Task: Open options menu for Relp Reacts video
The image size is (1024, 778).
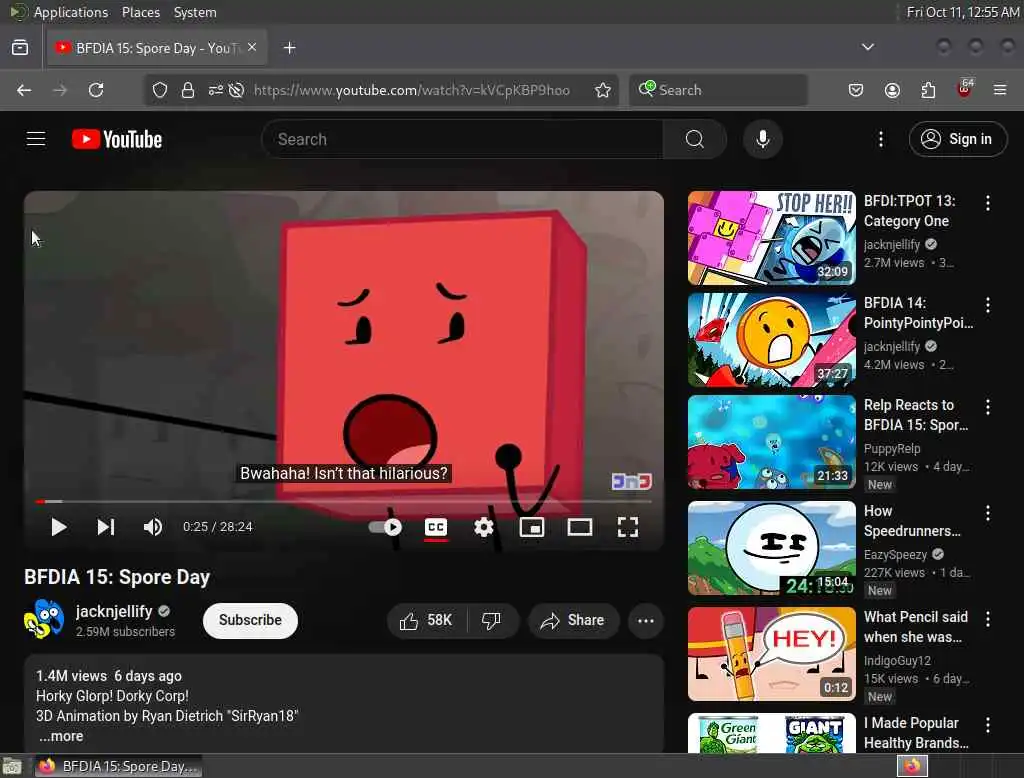Action: coord(987,407)
